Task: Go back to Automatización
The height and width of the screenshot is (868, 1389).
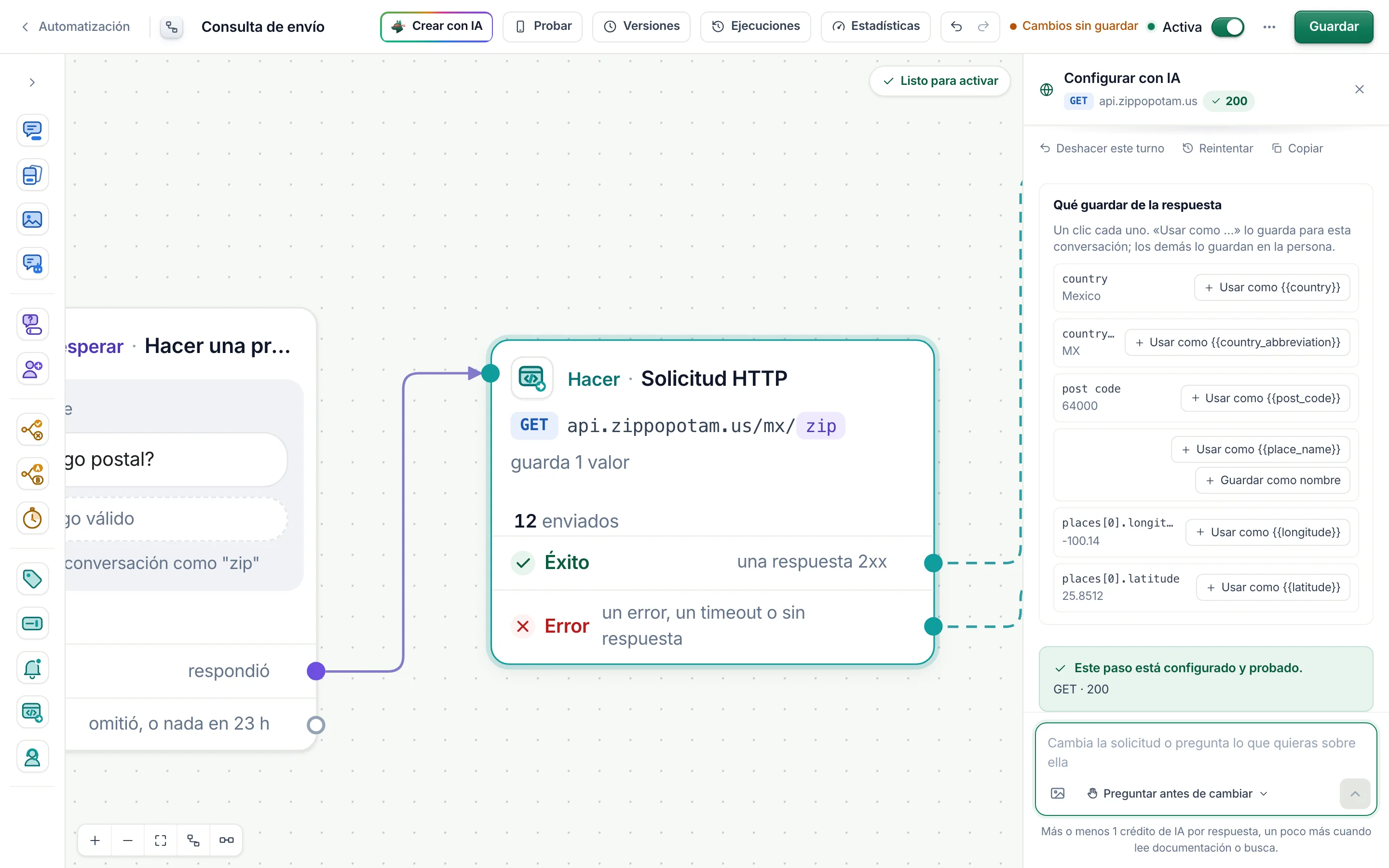Action: [x=75, y=27]
